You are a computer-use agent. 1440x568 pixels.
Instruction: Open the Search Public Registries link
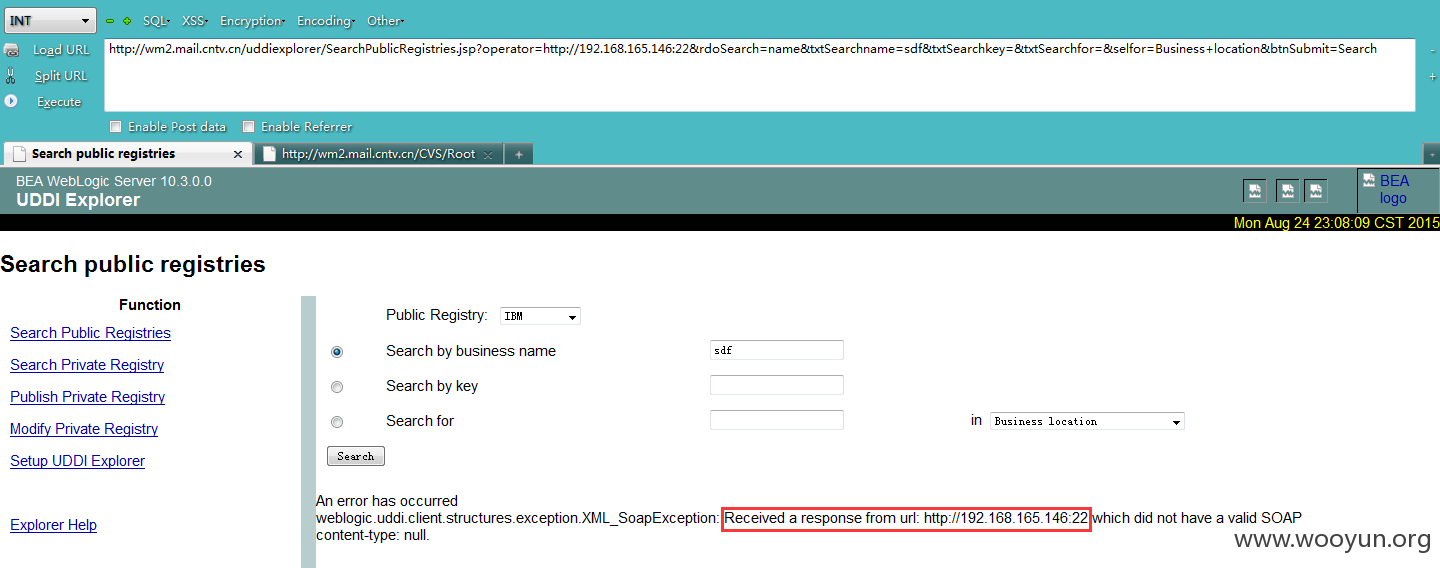[x=90, y=333]
